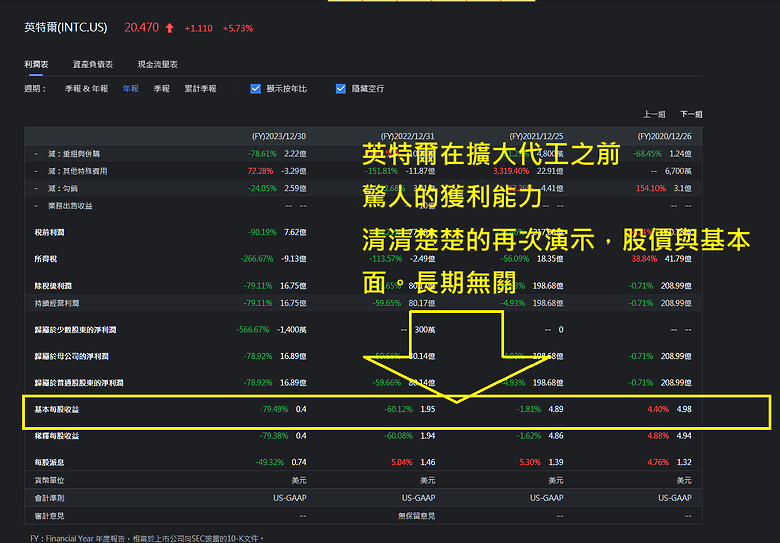The height and width of the screenshot is (543, 780).
Task: Click the 英特爾(INTC.US) stock title
Action: (66, 27)
